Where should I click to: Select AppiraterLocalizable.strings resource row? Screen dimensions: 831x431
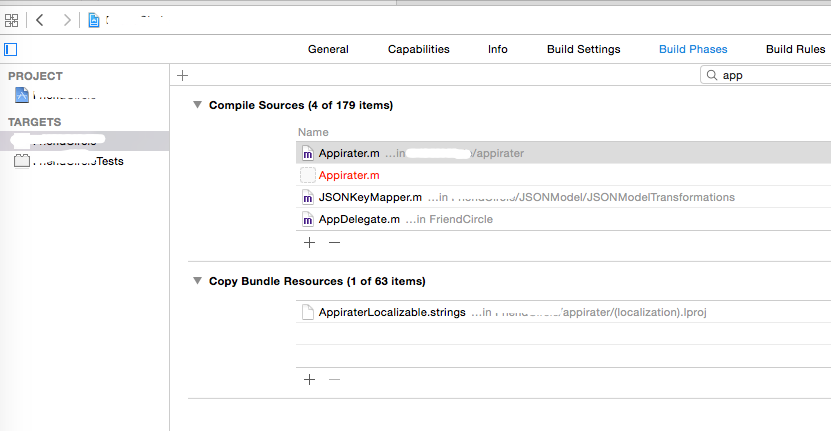point(563,312)
